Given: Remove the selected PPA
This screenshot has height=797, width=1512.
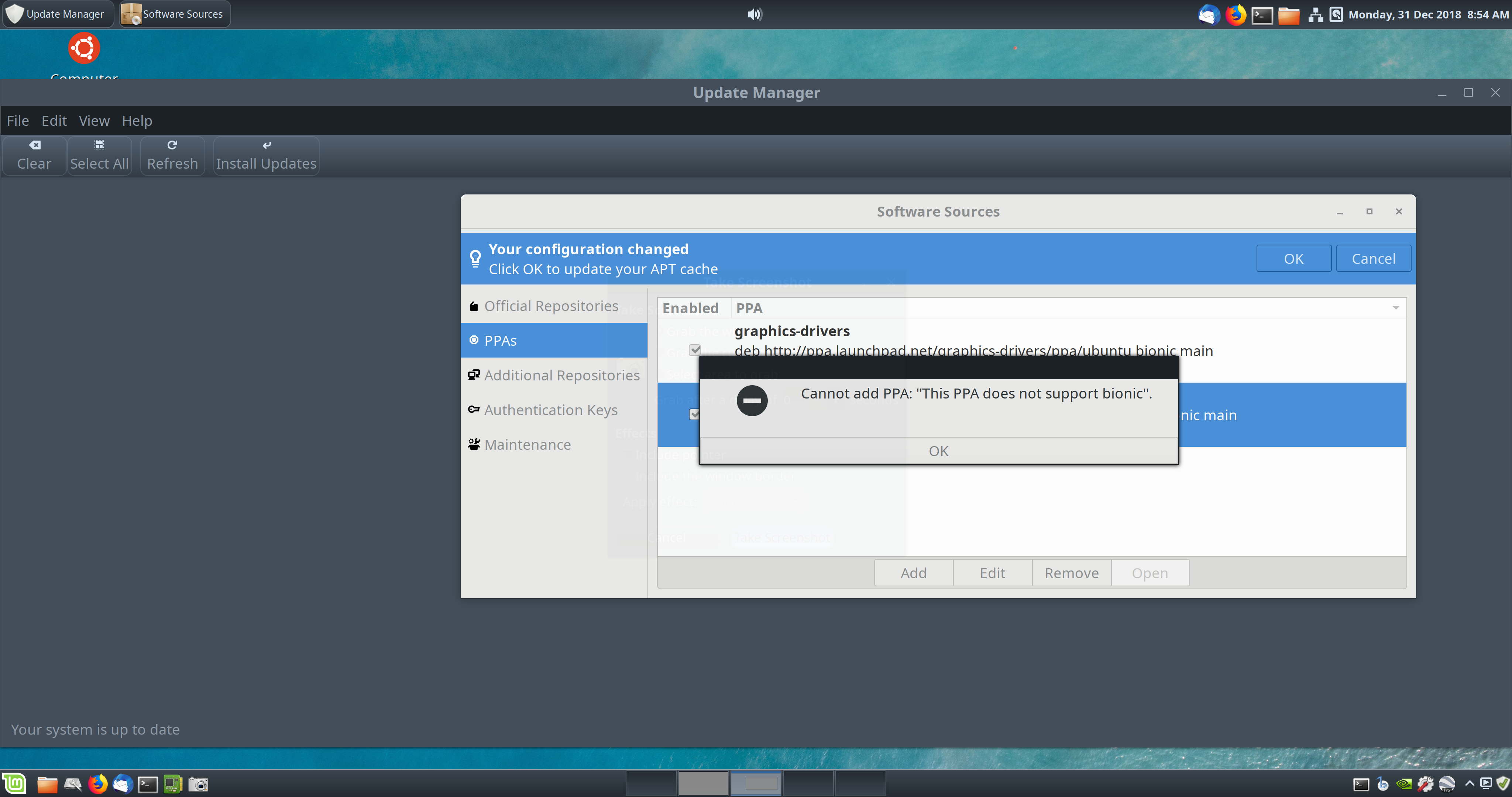Looking at the screenshot, I should pos(1071,573).
